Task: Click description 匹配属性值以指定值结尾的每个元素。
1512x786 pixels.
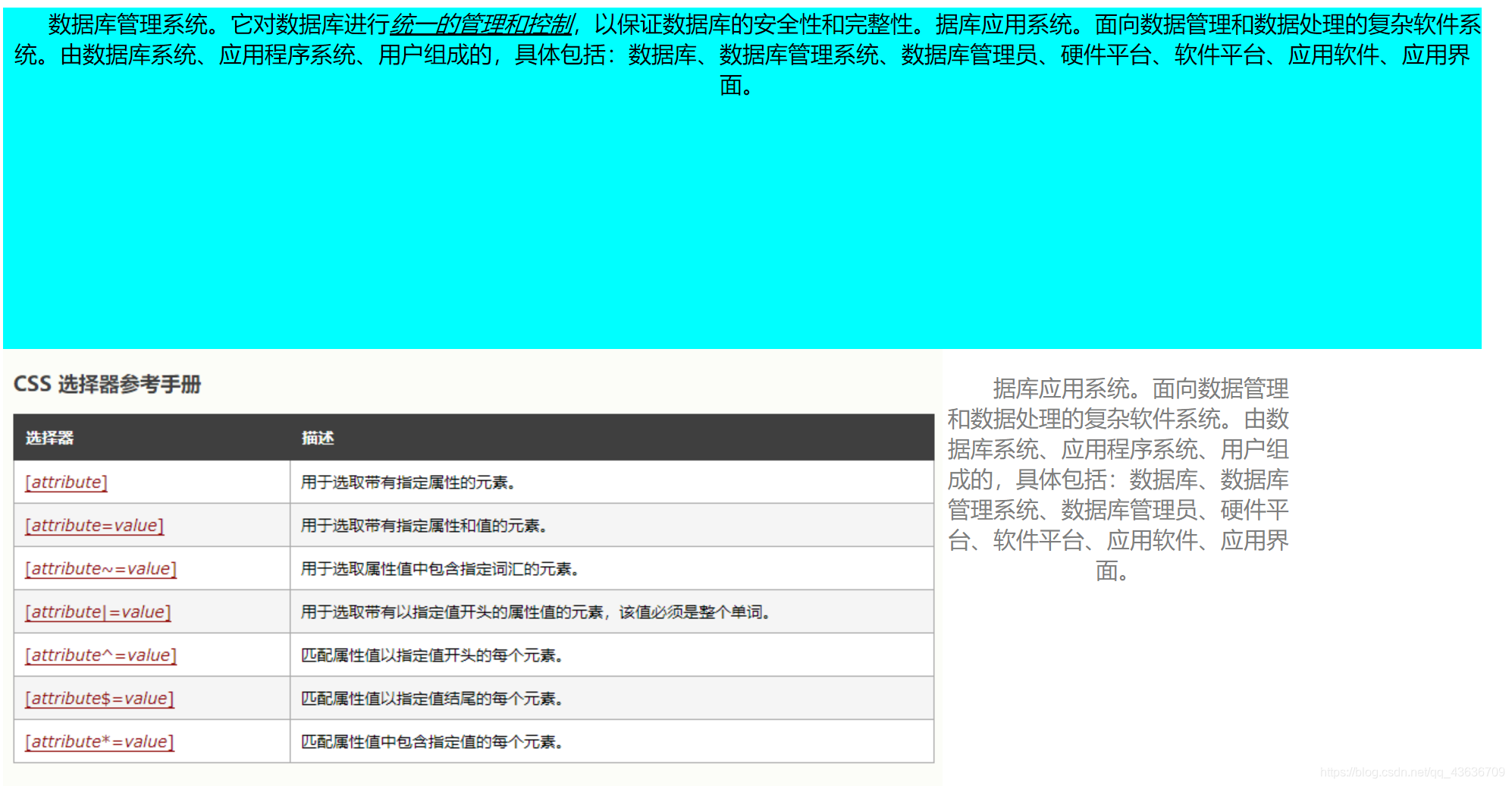Action: click(x=432, y=699)
